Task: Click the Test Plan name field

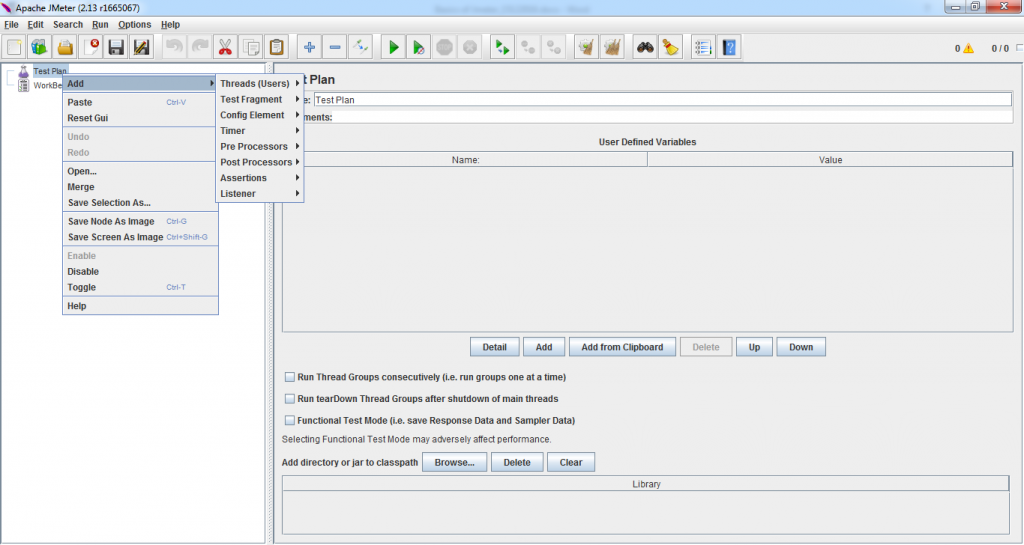Action: 662,100
